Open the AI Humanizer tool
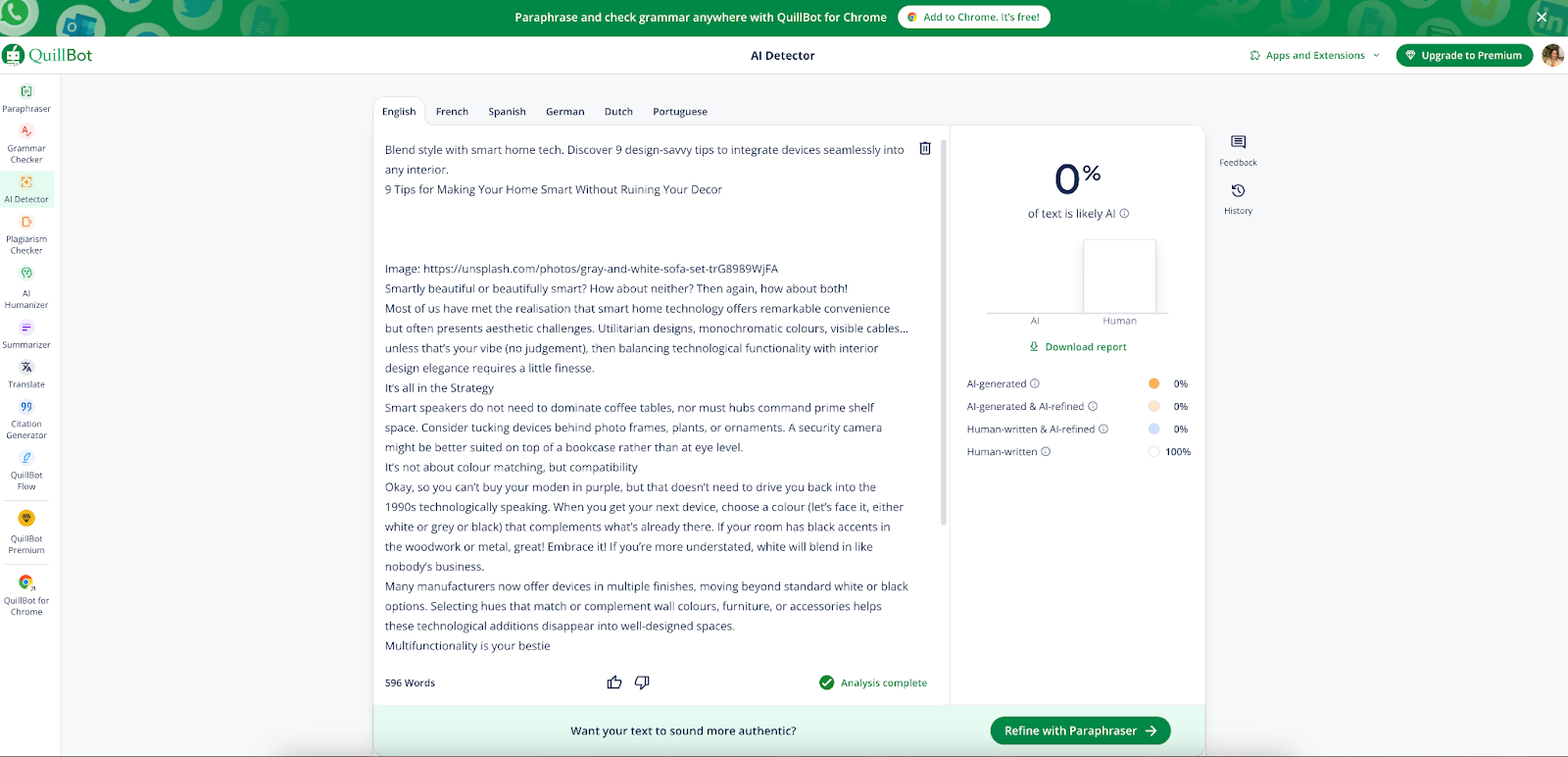This screenshot has width=1568, height=757. tap(26, 287)
